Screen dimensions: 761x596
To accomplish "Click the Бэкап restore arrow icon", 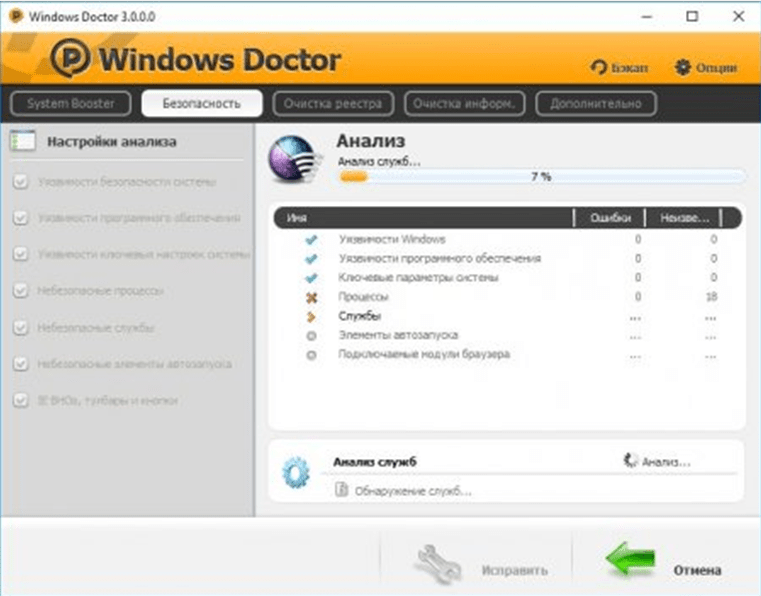I will [x=599, y=67].
